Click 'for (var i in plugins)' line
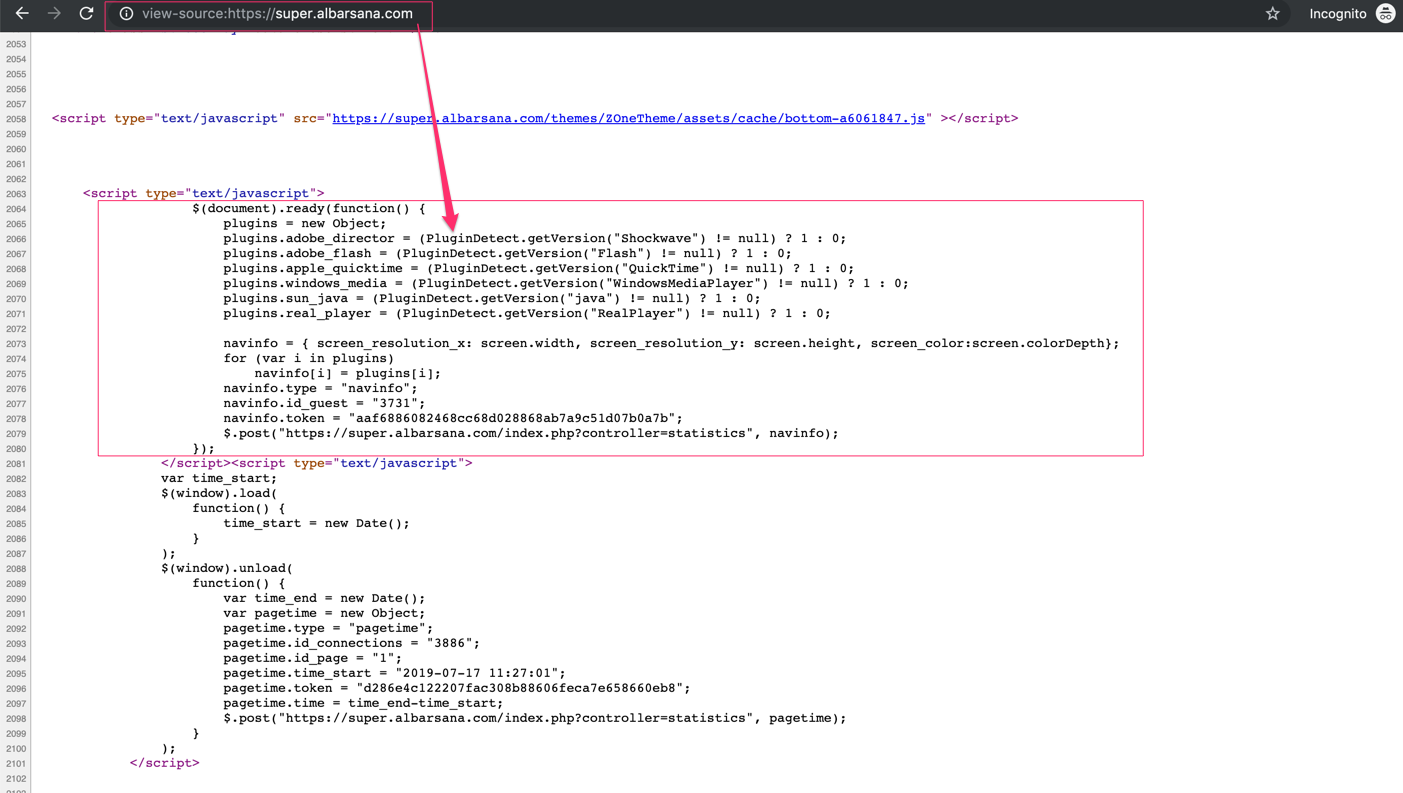The image size is (1403, 793). click(308, 358)
